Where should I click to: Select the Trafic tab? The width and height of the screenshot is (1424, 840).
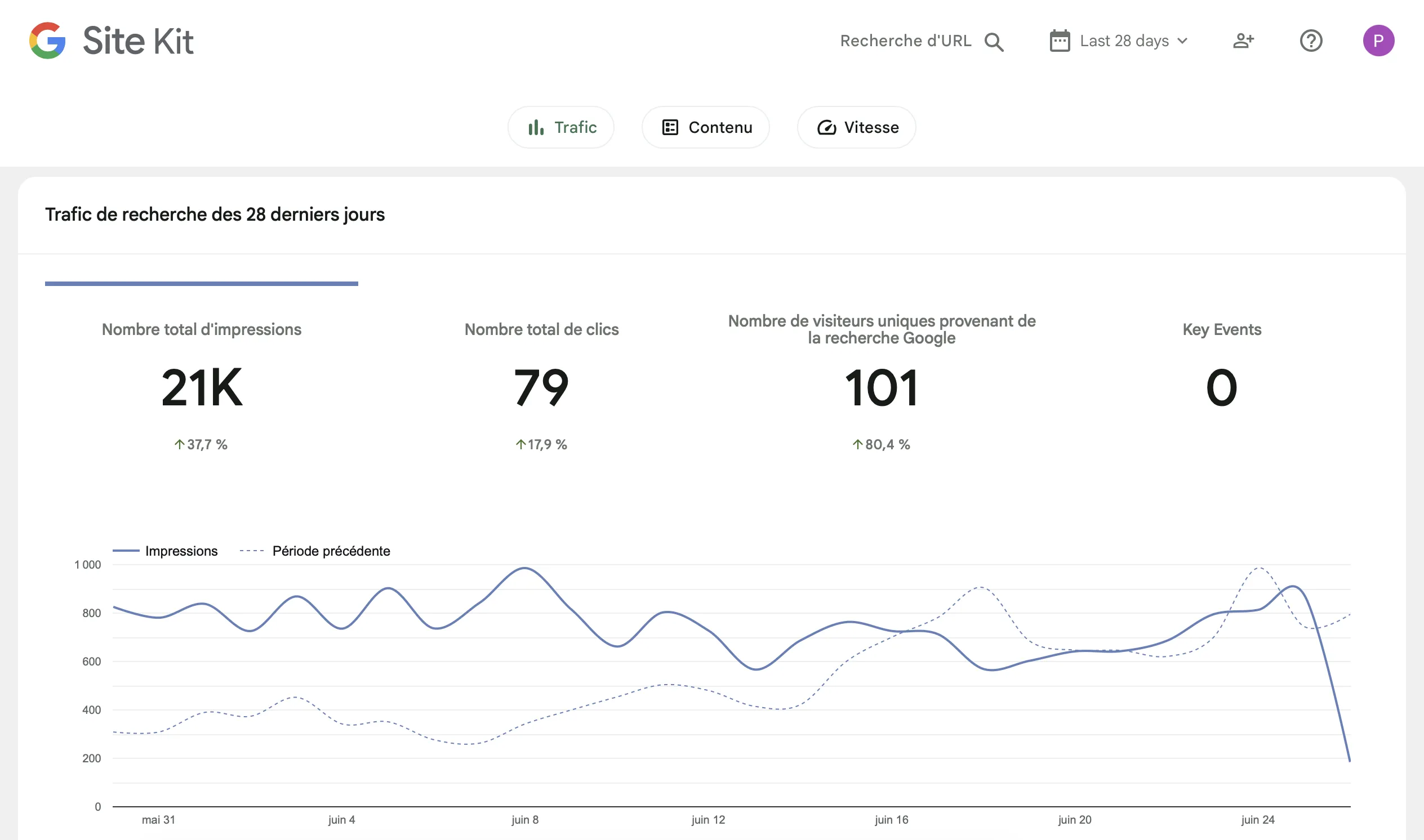tap(560, 127)
